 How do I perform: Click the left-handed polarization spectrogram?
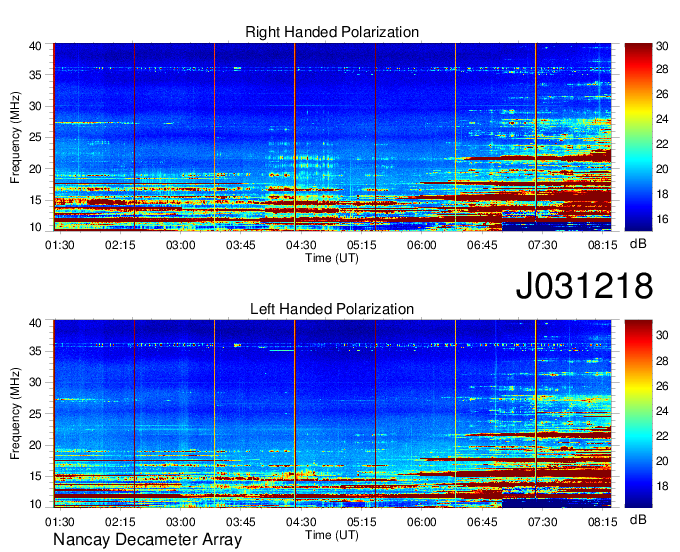(332, 414)
